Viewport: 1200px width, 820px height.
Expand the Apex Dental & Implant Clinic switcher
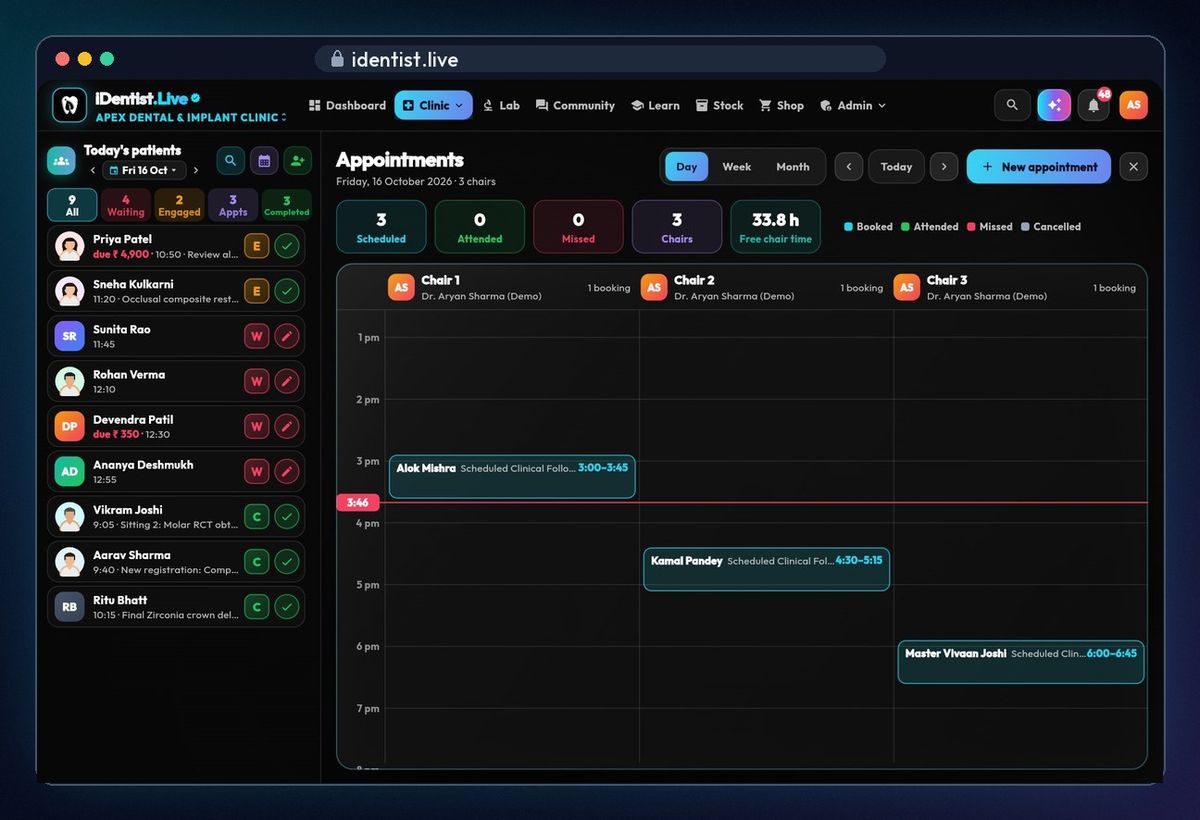(191, 117)
